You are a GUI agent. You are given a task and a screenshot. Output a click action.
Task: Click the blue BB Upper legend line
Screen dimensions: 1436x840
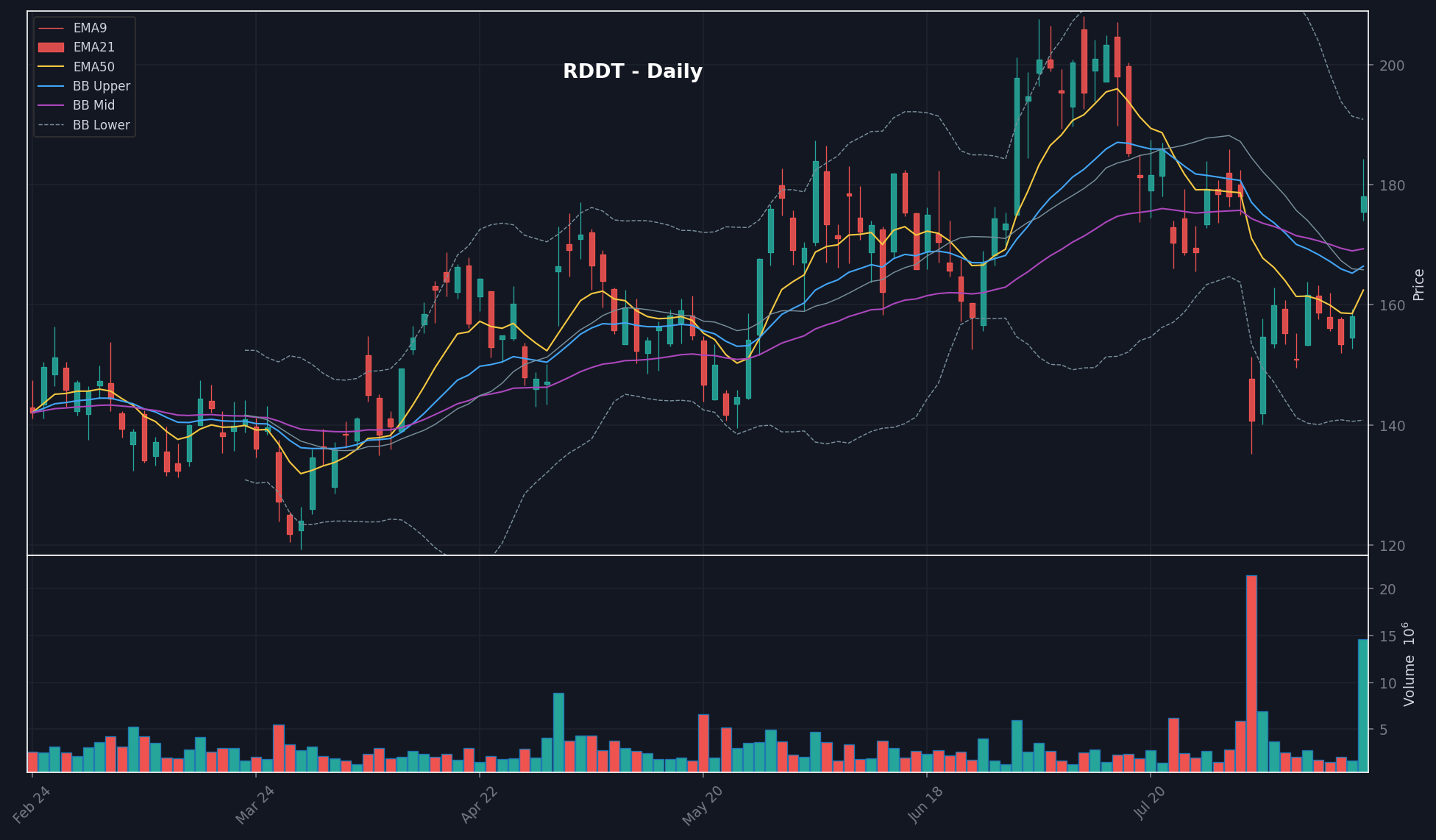pos(51,86)
